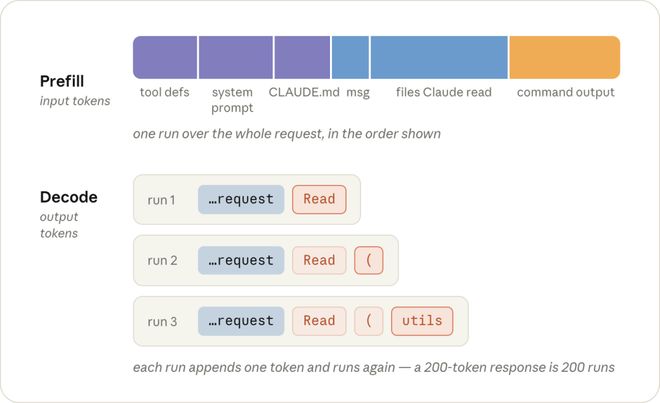Image resolution: width=660 pixels, height=403 pixels.
Task: Select the …request chip in run 2
Action: click(241, 260)
